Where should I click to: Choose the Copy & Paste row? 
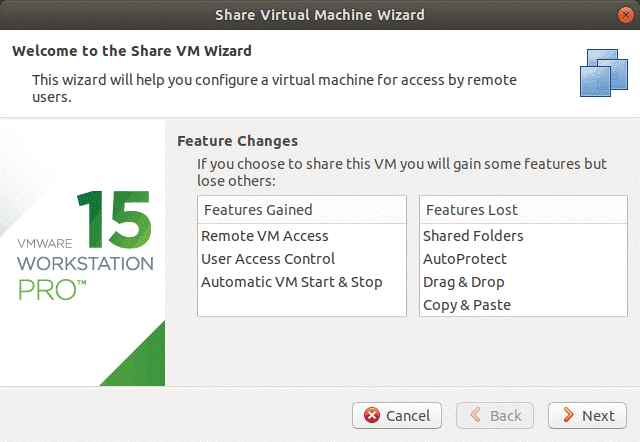[464, 305]
